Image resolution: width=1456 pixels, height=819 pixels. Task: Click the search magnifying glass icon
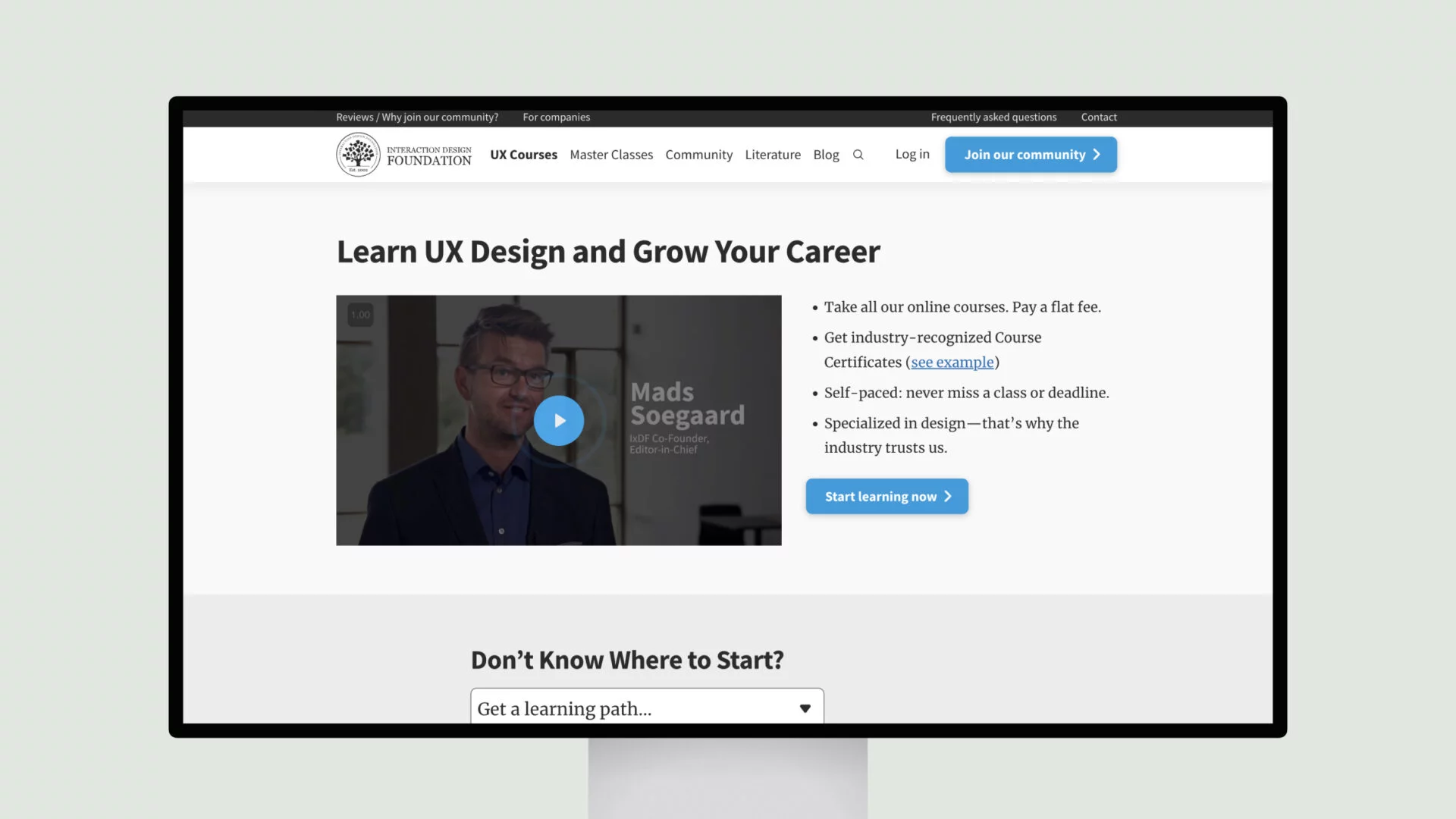857,154
